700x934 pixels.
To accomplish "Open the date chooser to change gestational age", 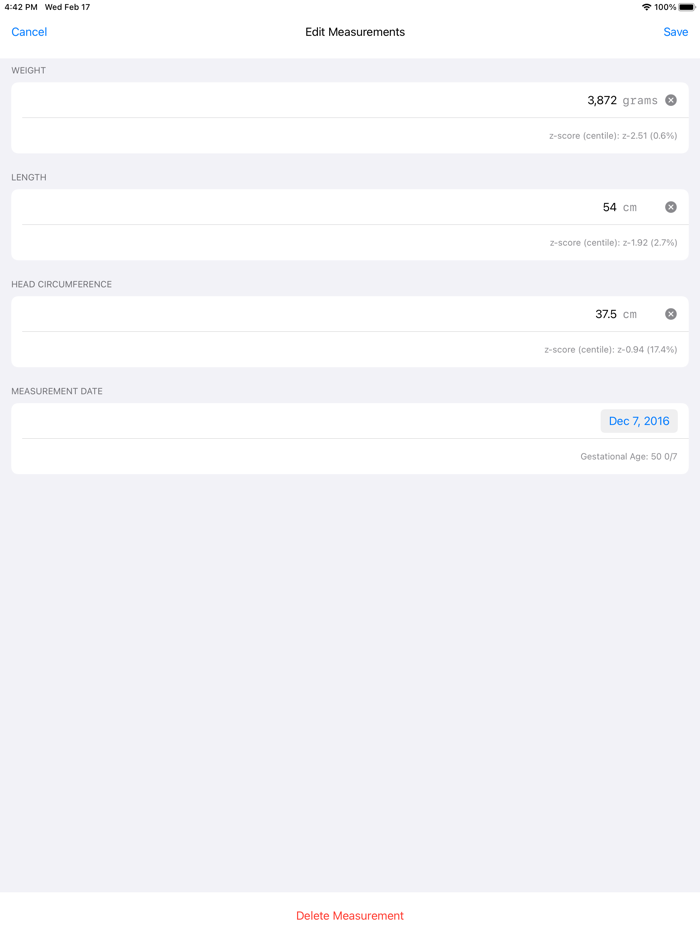I will [x=639, y=420].
